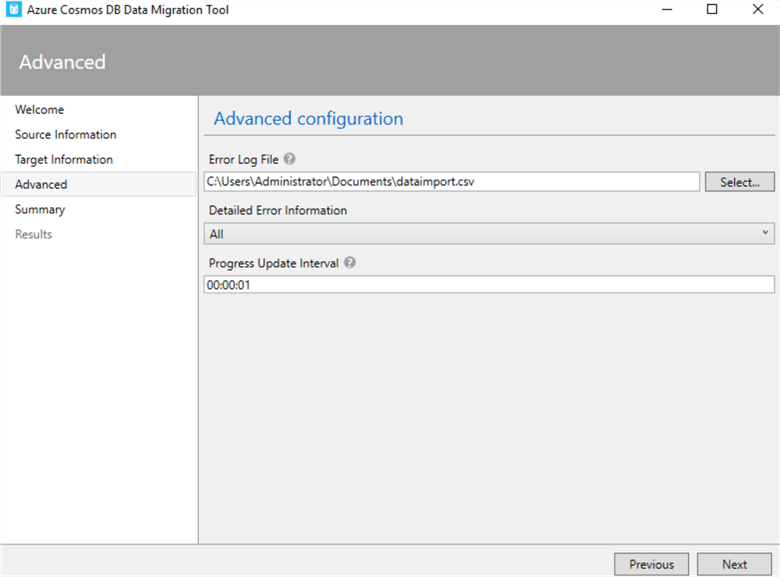Screen dimensions: 780x577
Task: Click the Advanced configuration heading
Action: [309, 119]
